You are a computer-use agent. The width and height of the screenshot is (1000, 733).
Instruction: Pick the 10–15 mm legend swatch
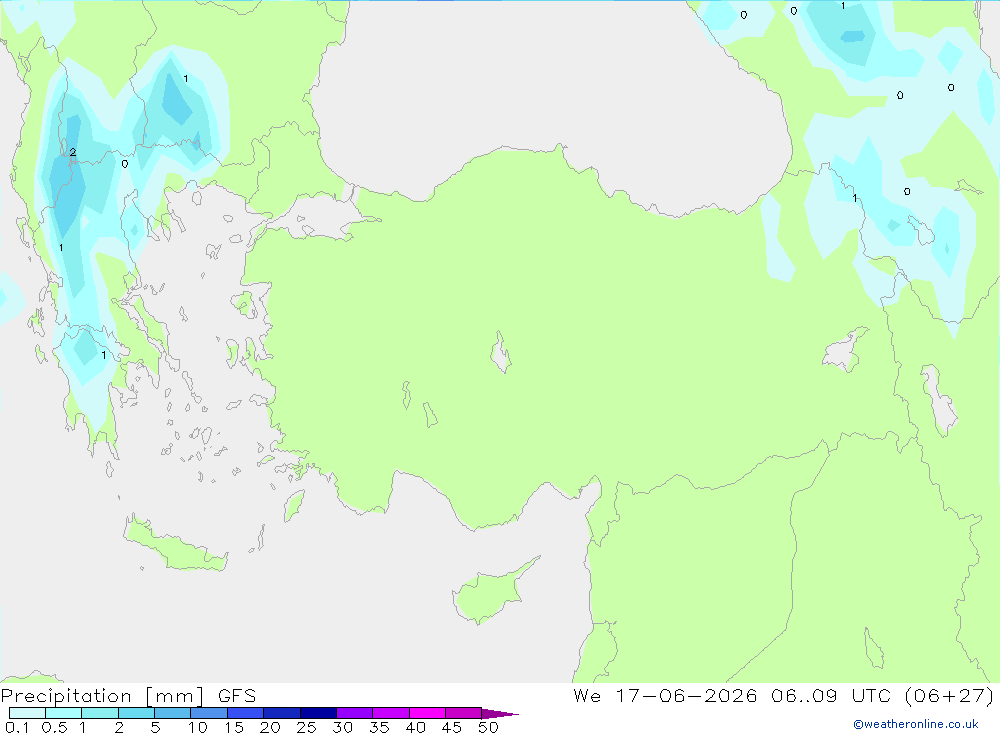(209, 713)
